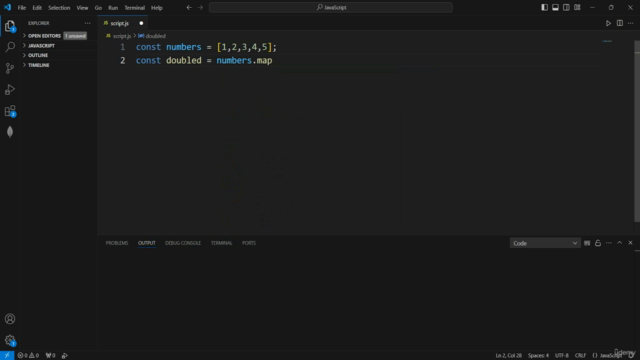Open the Run menu
This screenshot has height=360, width=640.
click(113, 8)
